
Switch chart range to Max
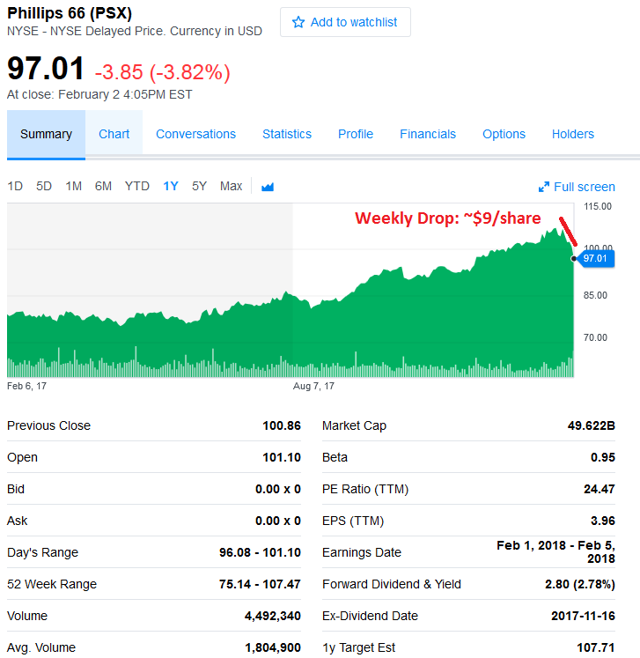pos(231,186)
